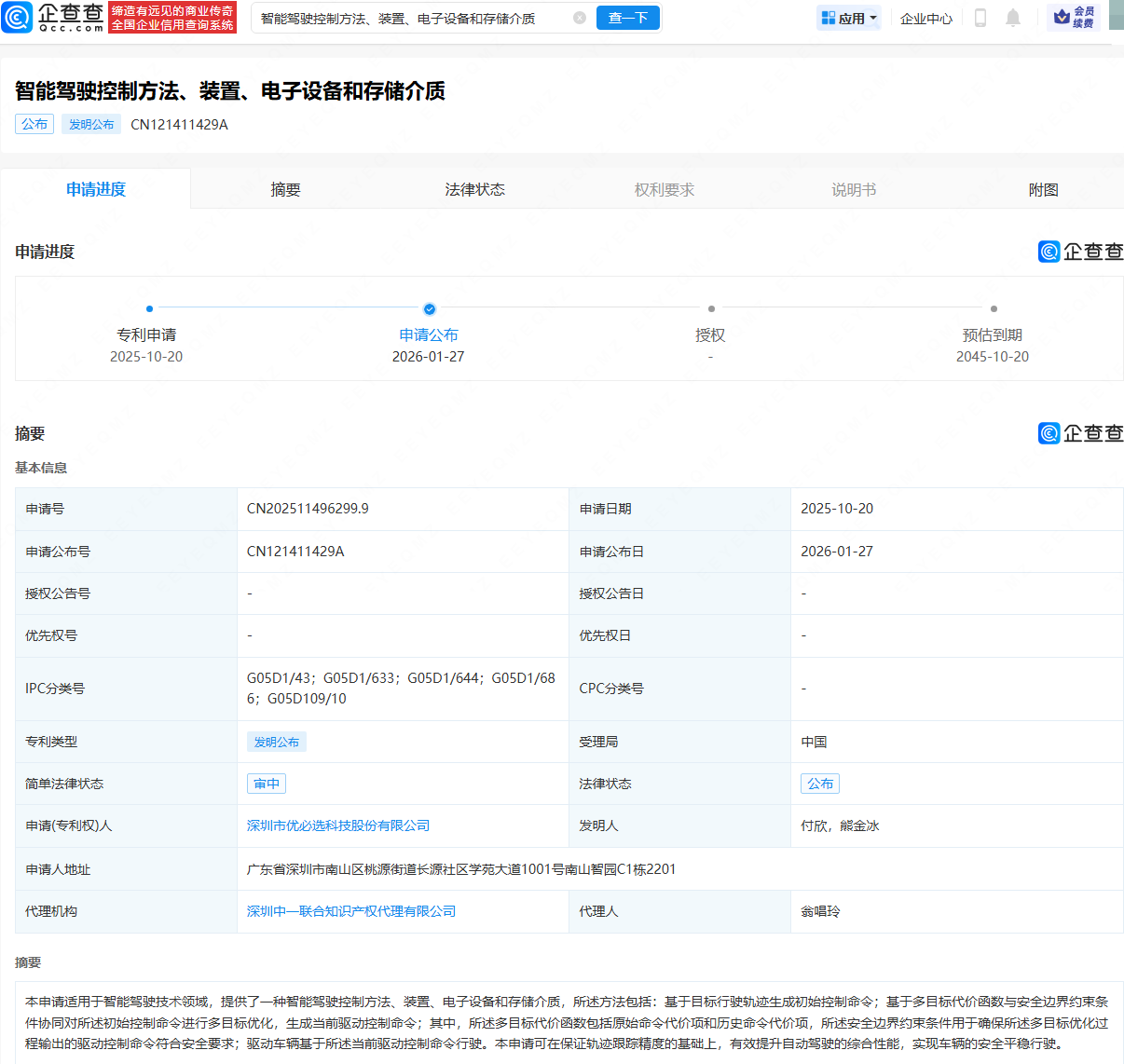Switch to the 法律状态 tab
Viewport: 1124px width, 1064px height.
pos(474,189)
